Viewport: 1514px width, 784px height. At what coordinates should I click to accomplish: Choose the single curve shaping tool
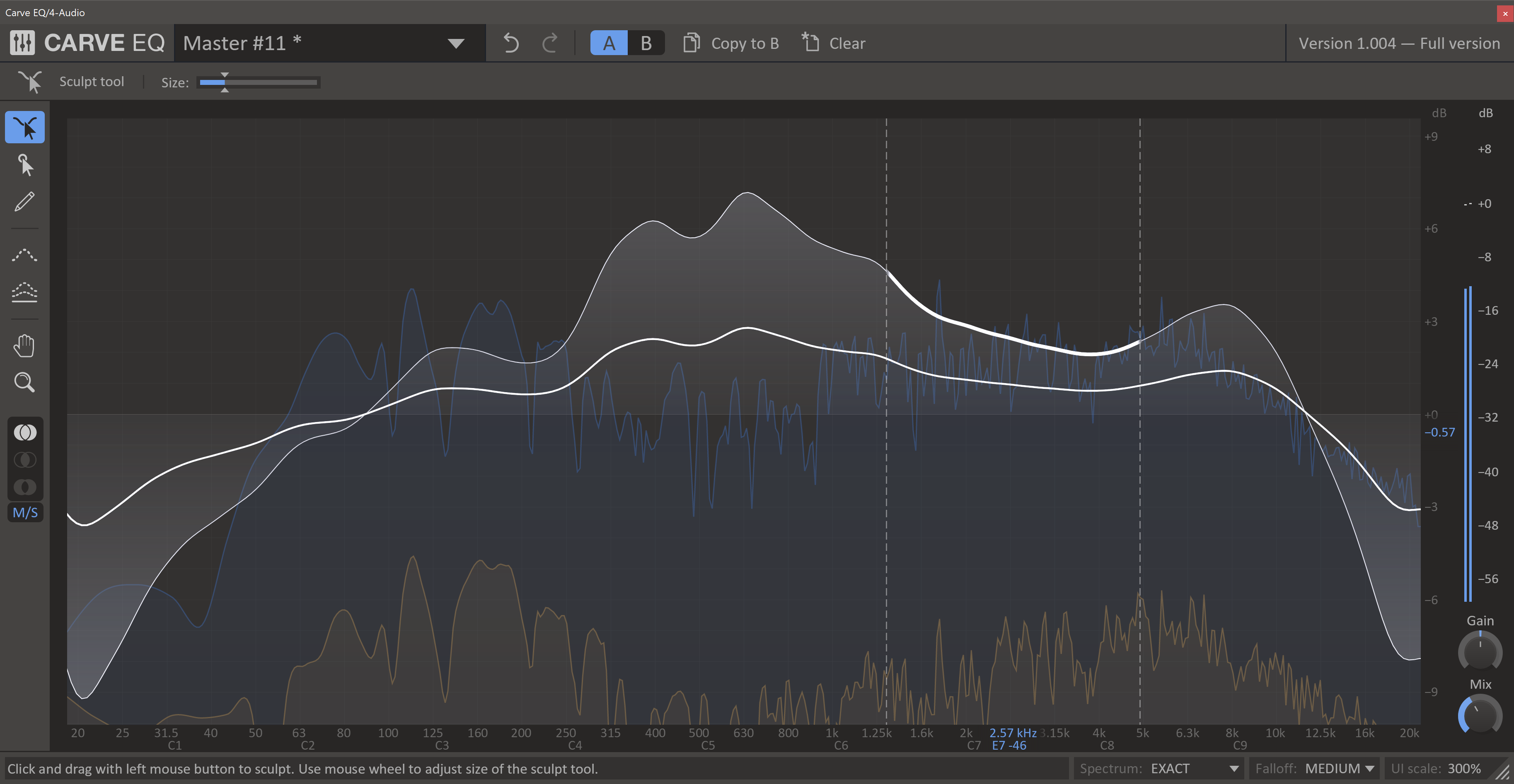click(25, 255)
